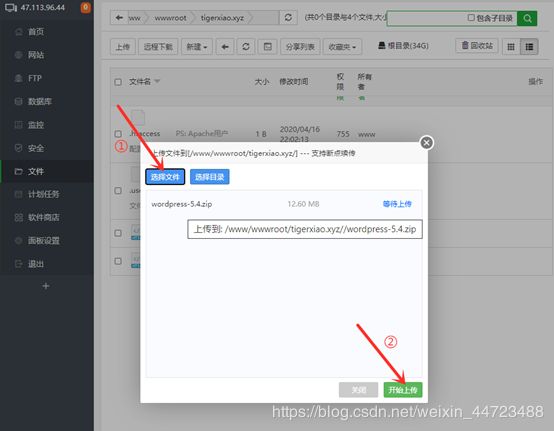Open the 分享列表 share list
The height and width of the screenshot is (431, 554).
[x=300, y=47]
